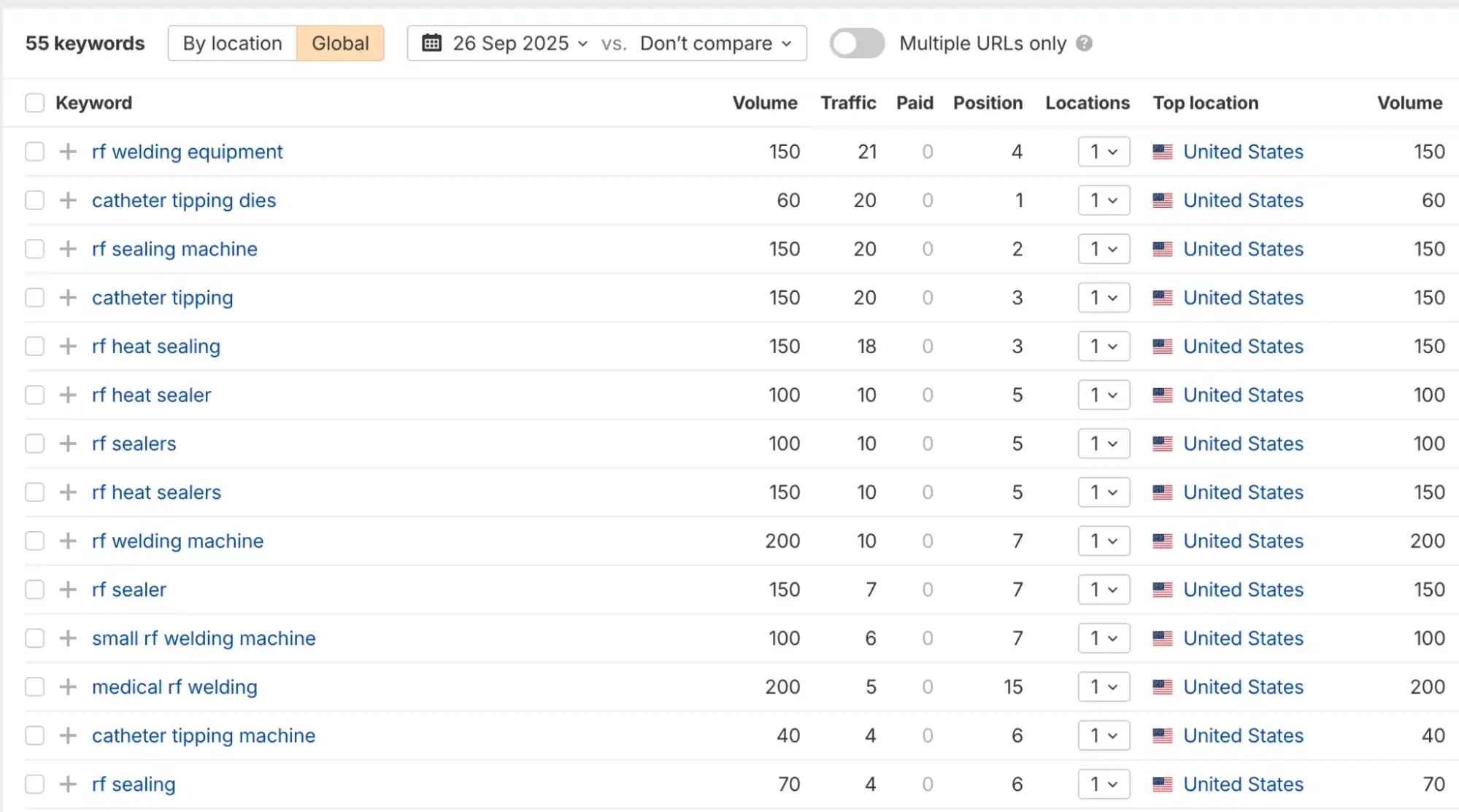Click United States link in rf sealer row
Viewport: 1459px width, 812px height.
[x=1243, y=589]
